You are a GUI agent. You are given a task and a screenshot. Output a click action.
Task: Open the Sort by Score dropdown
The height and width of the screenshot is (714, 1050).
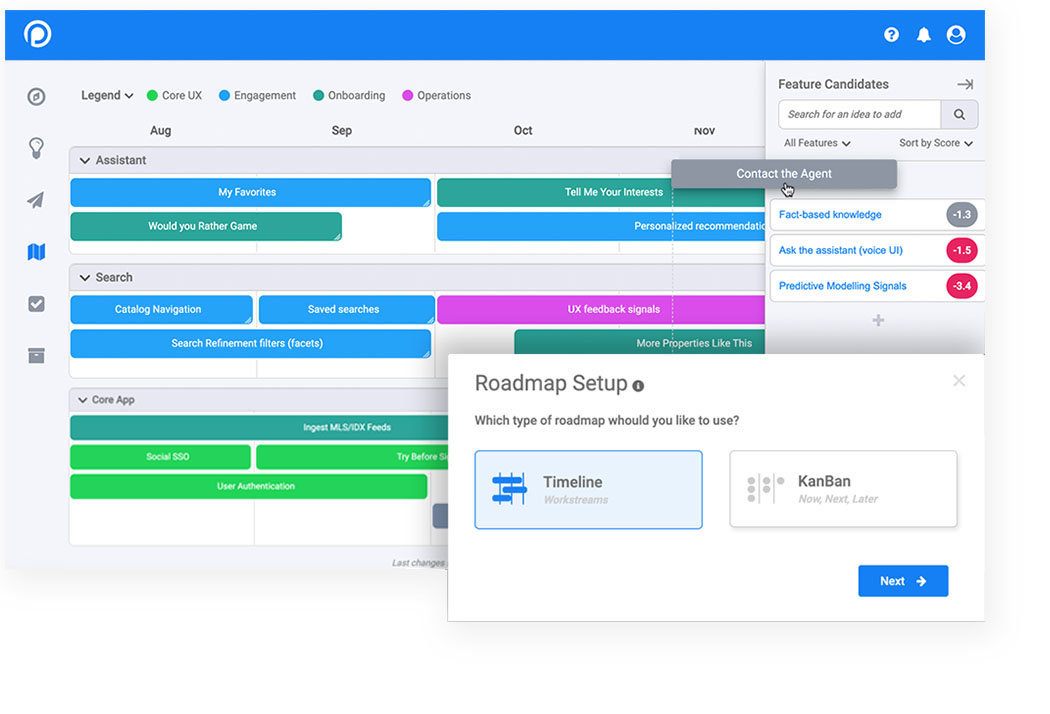pos(934,142)
